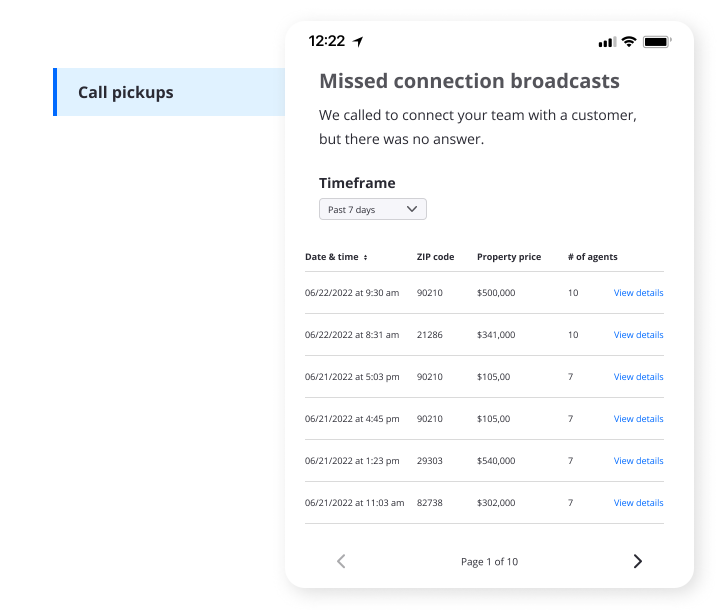Click the 12:22 clock in status bar
The image size is (726, 610).
[x=326, y=42]
